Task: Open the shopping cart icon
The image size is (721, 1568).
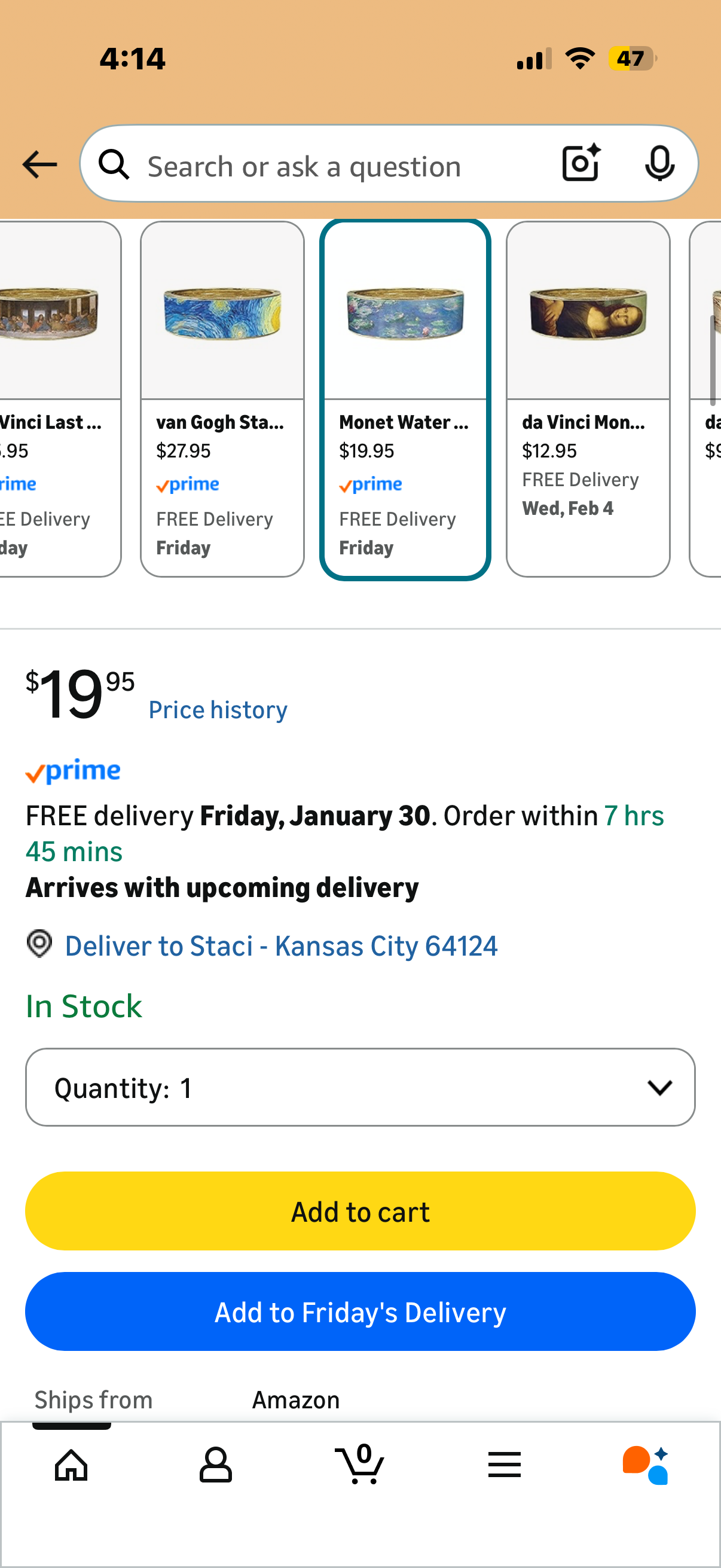Action: click(359, 1465)
